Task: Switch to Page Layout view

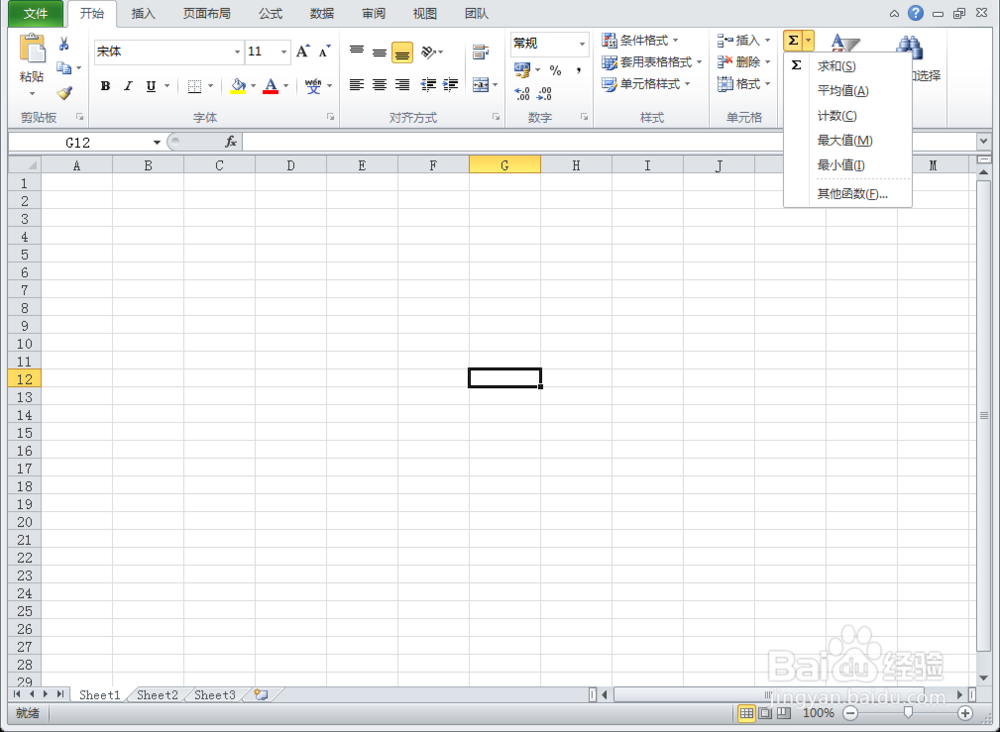Action: [765, 713]
